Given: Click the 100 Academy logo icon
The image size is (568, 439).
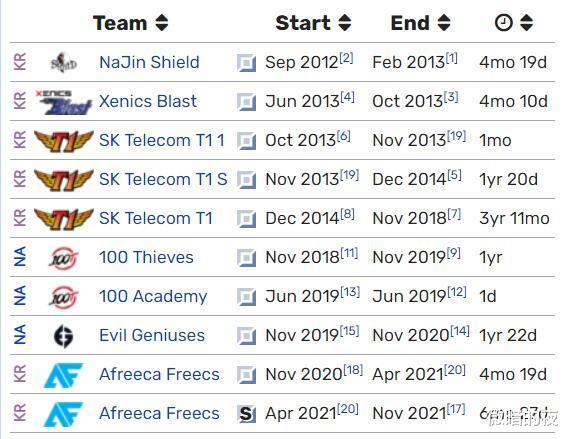Looking at the screenshot, I should 63,297.
